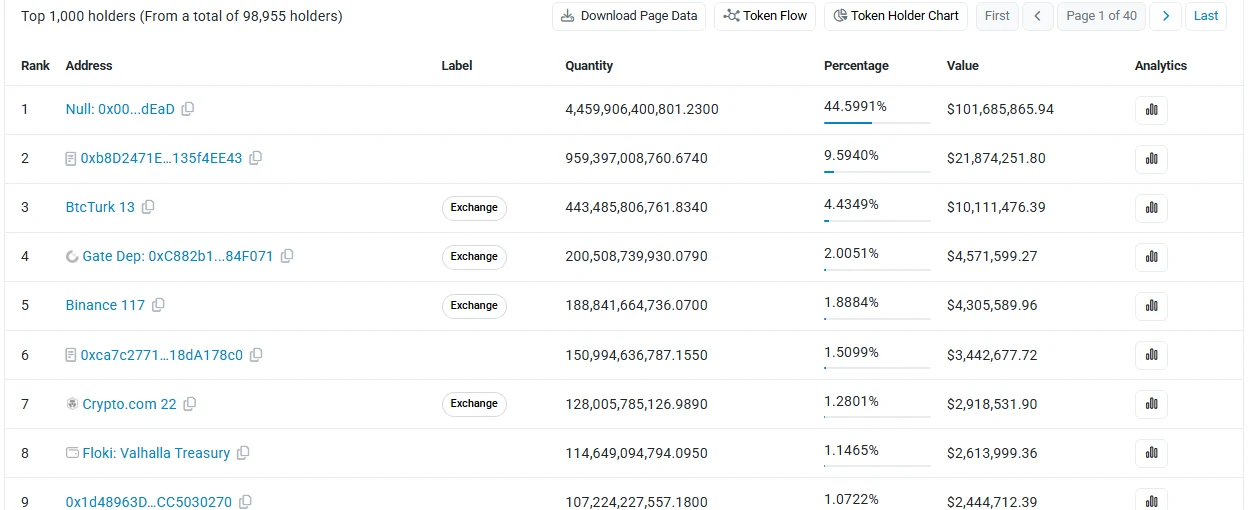Open address 0x1d48963D...CC5030270

click(x=149, y=502)
